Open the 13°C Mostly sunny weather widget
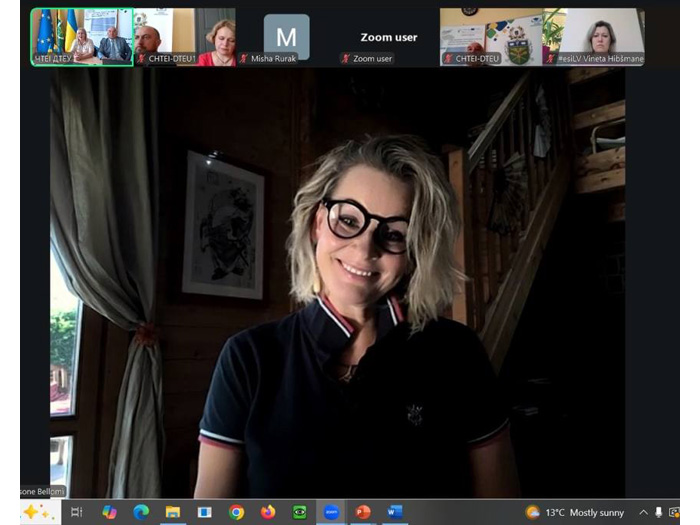Viewport: 700px width, 525px height. 575,512
